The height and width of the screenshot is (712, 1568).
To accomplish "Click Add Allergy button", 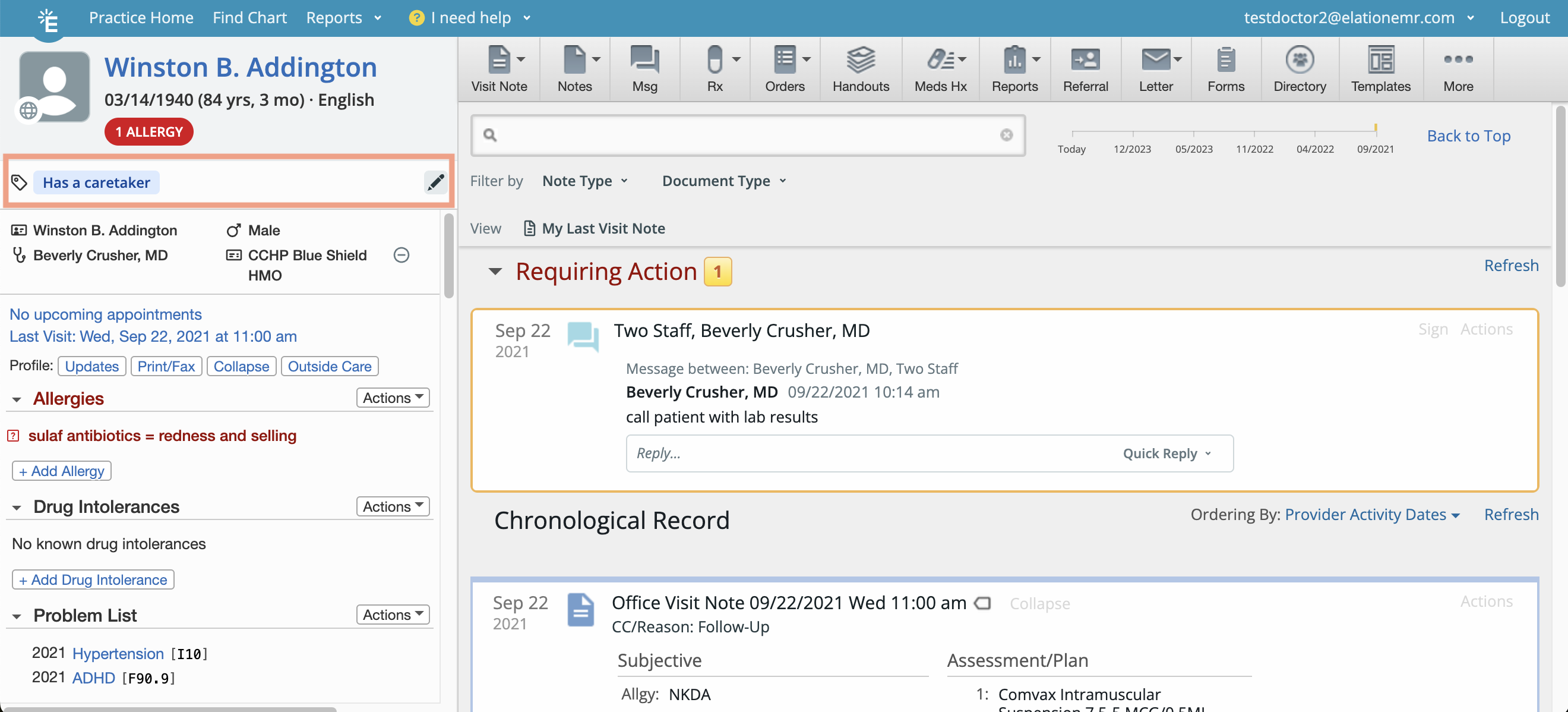I will pos(62,470).
